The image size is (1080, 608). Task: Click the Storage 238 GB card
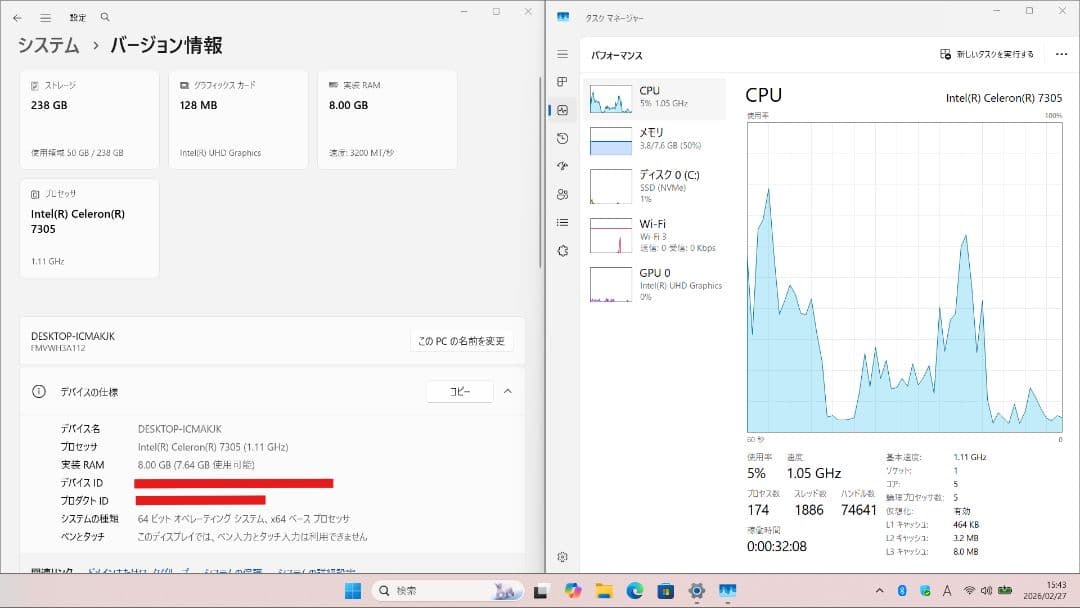click(x=90, y=119)
